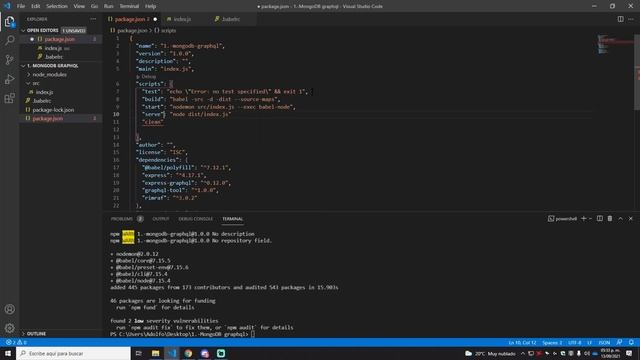Open the Go menu
The width and height of the screenshot is (640, 360).
[94, 6]
